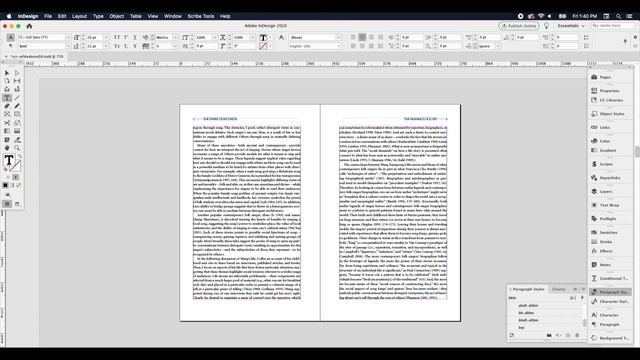Select the Line tool

(x=17, y=98)
